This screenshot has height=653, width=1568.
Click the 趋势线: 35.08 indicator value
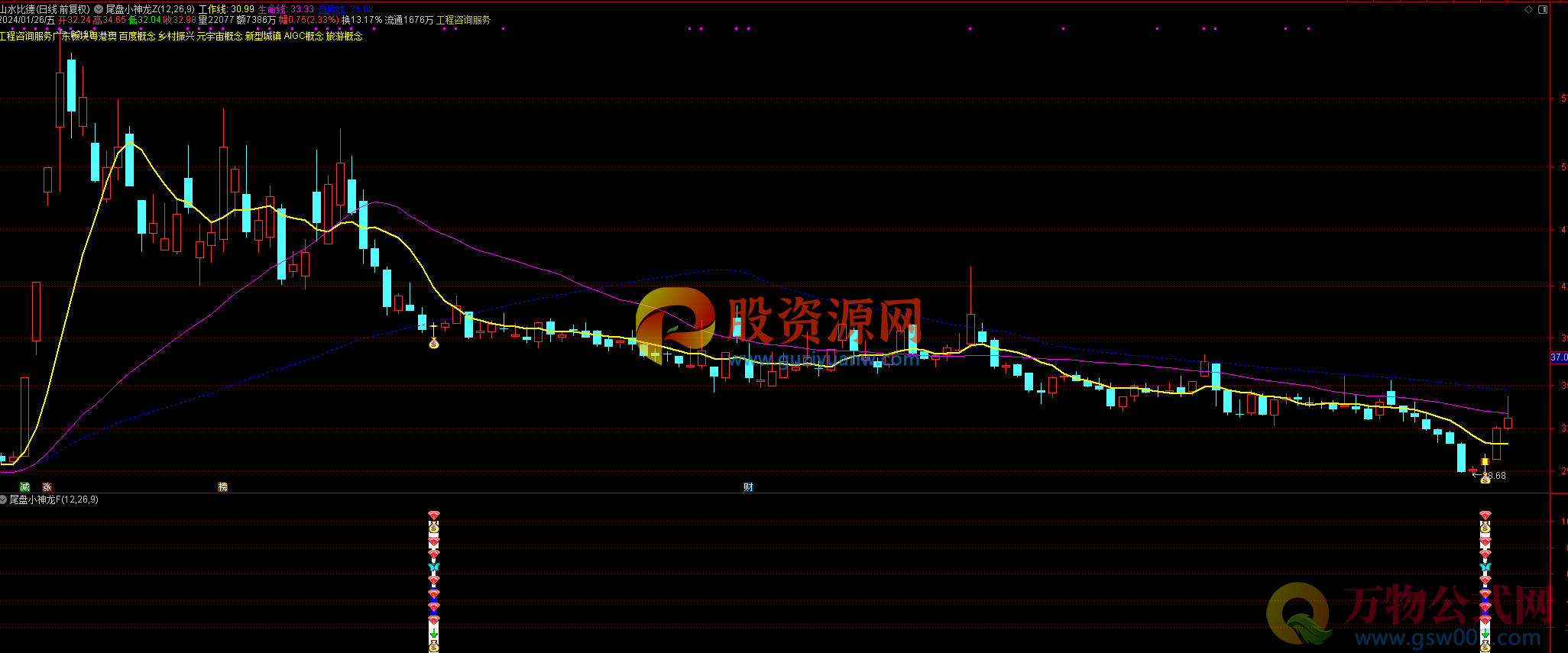click(x=345, y=9)
